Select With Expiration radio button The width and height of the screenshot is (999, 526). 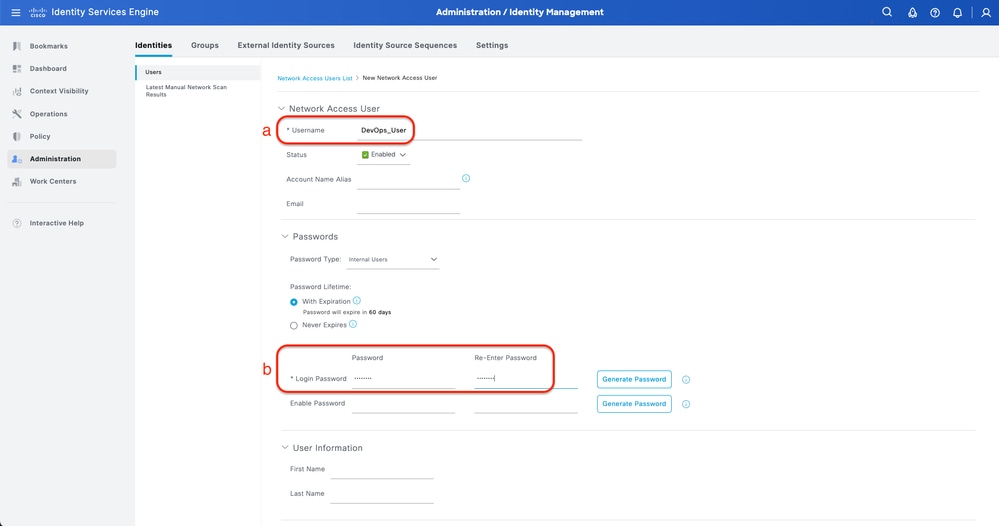(294, 302)
